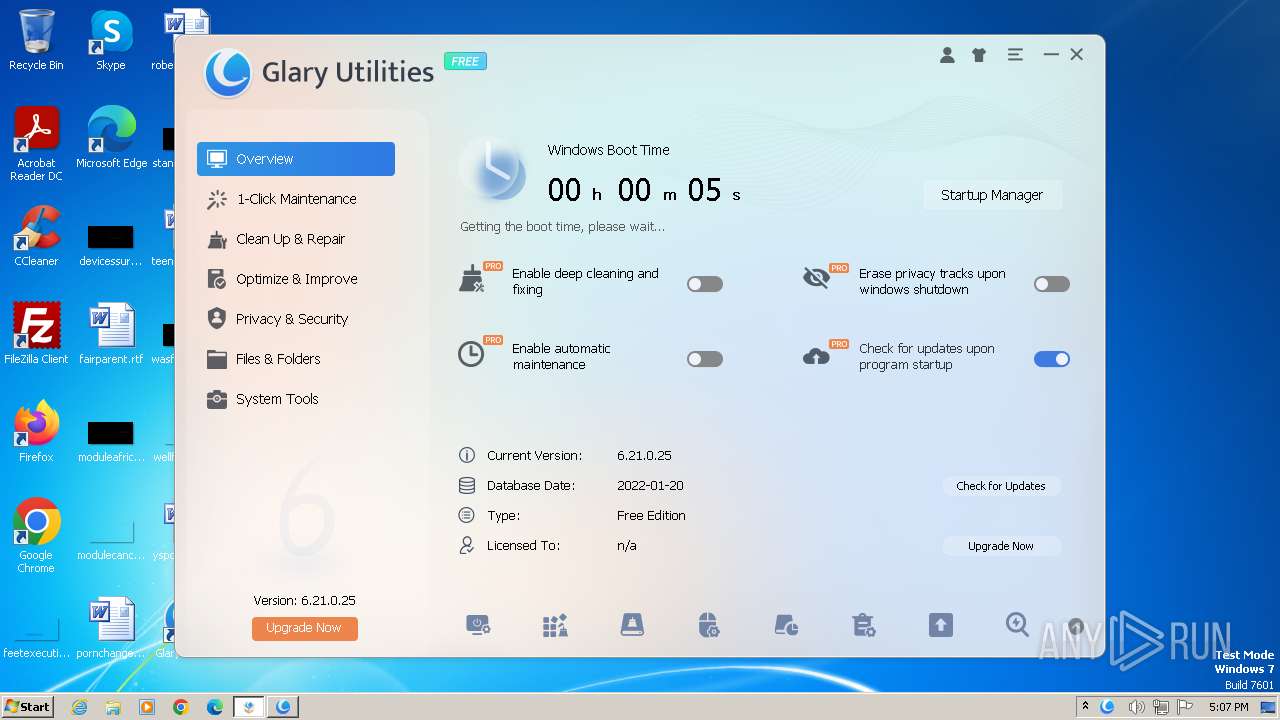Click the Free Edition type text
This screenshot has width=1280, height=720.
coord(651,515)
